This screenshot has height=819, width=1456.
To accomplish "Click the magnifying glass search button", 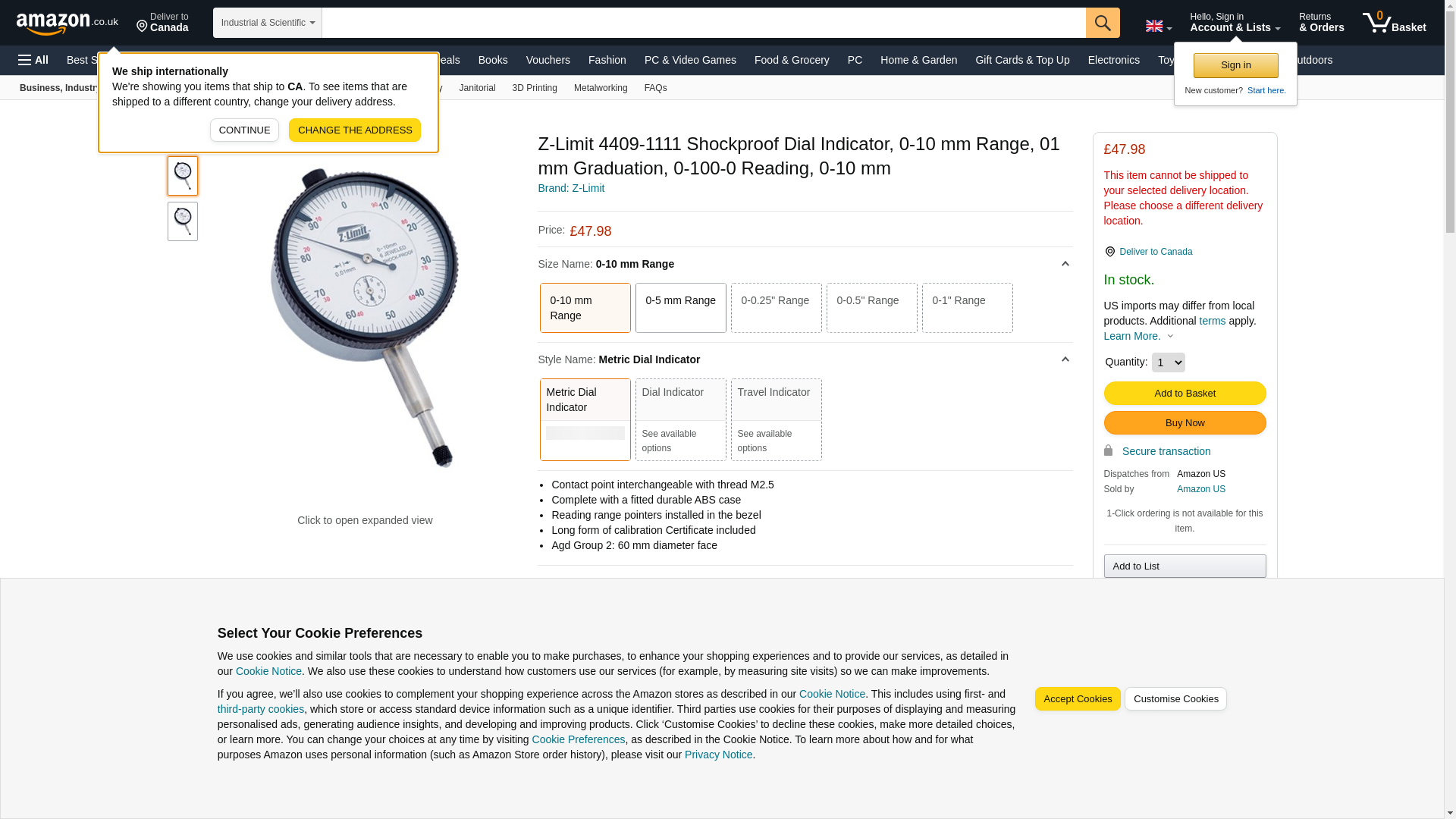I will 1102,23.
